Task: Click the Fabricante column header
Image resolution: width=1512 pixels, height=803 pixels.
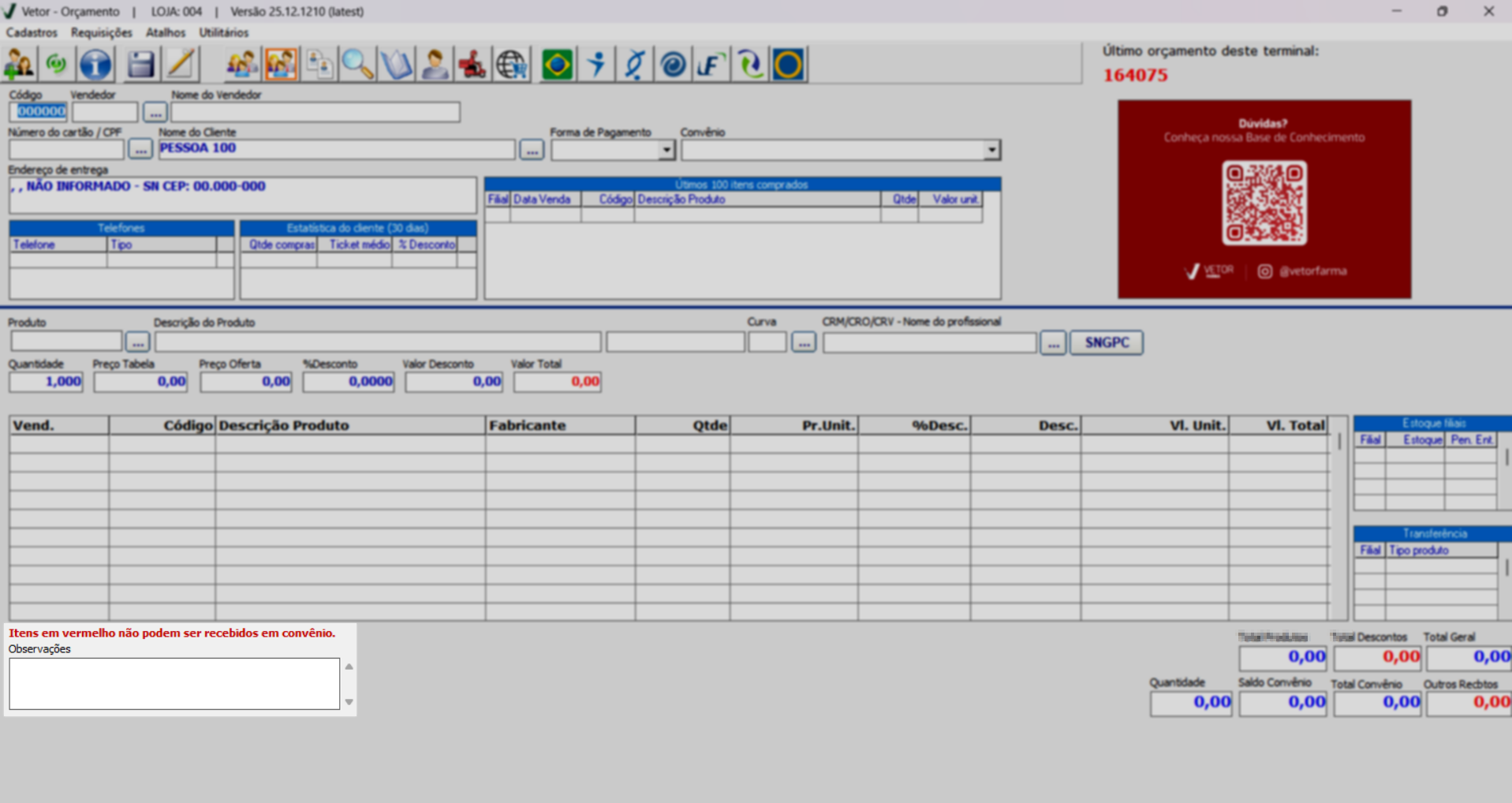Action: click(x=561, y=425)
